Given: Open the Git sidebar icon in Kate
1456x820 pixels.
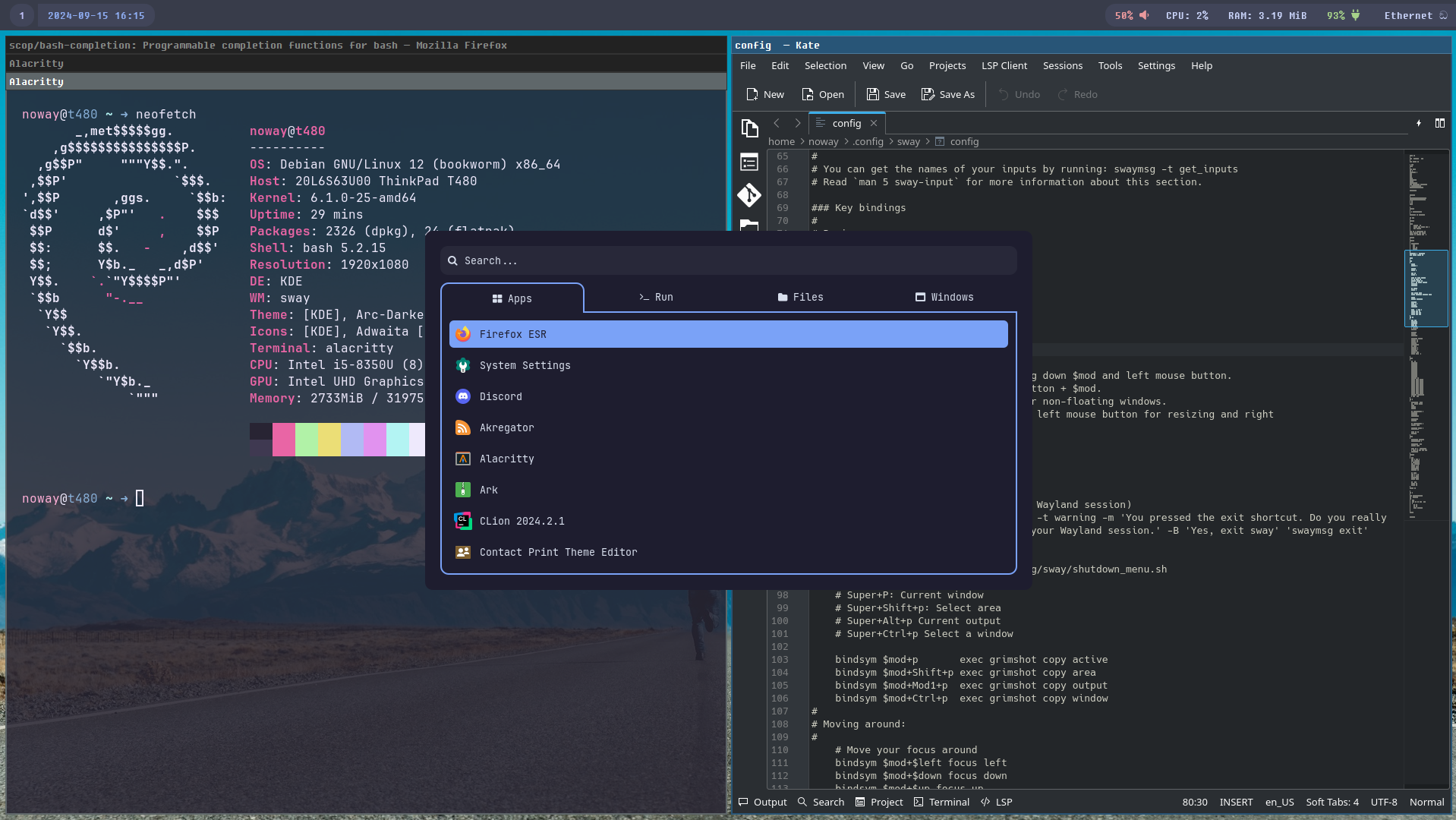Looking at the screenshot, I should click(749, 195).
